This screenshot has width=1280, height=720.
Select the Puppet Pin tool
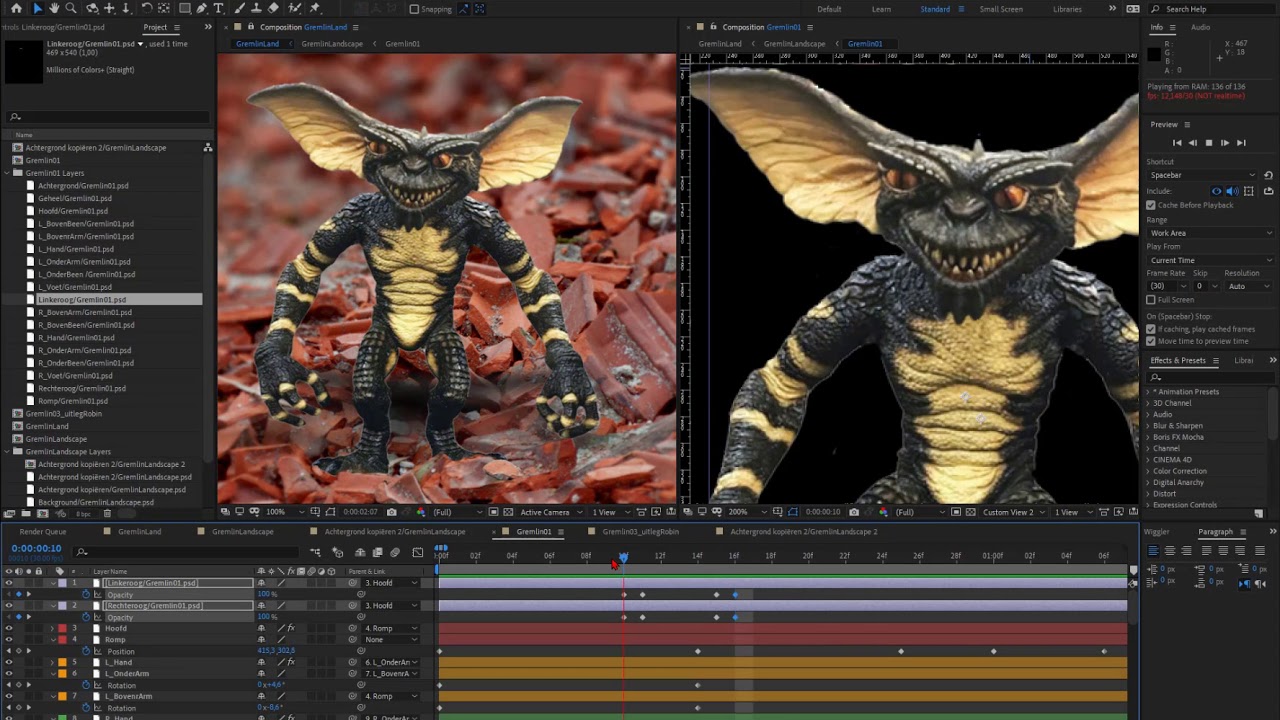[x=315, y=8]
